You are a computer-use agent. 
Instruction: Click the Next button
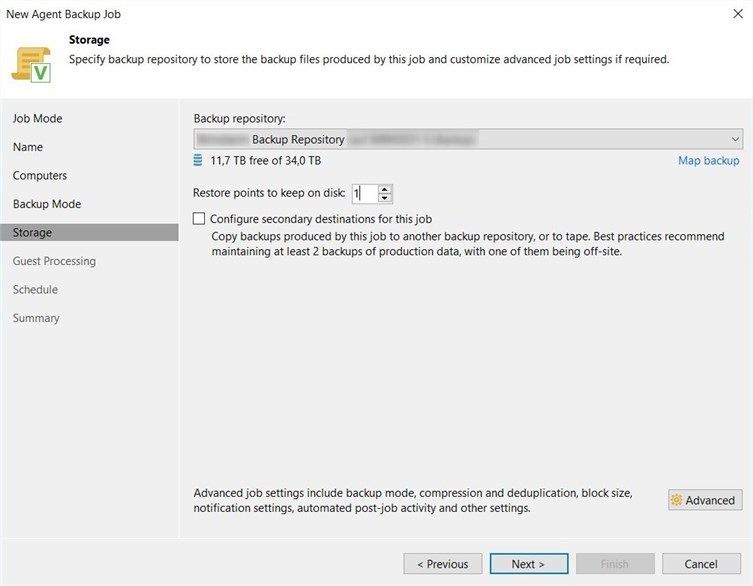529,564
